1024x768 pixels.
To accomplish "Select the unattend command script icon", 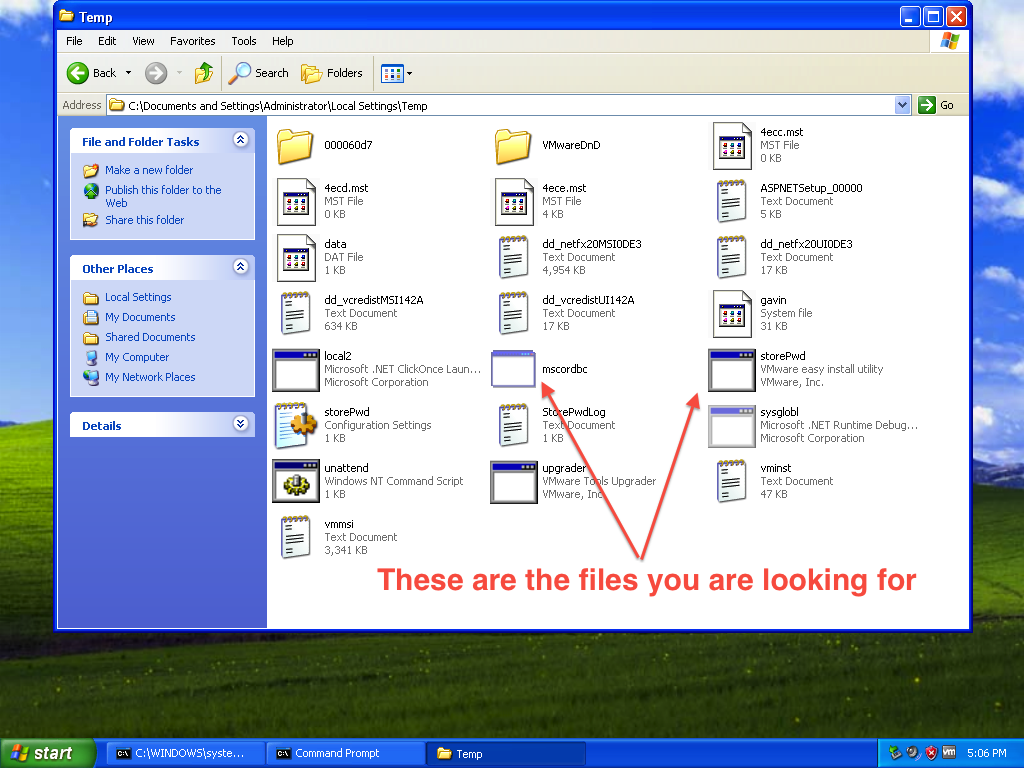I will [x=296, y=481].
